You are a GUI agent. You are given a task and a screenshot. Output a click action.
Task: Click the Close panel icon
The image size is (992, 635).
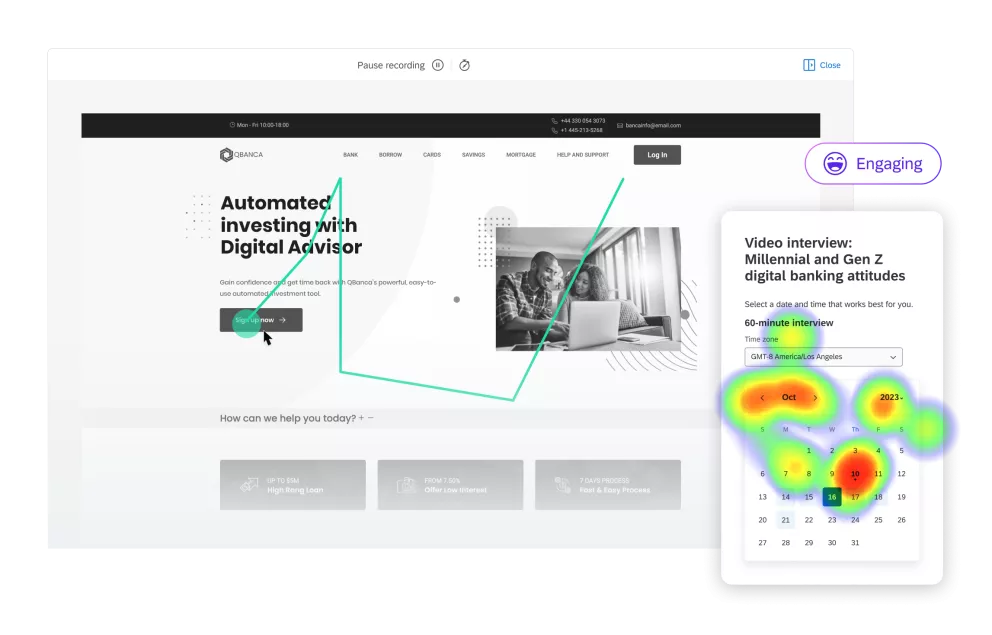pos(809,65)
